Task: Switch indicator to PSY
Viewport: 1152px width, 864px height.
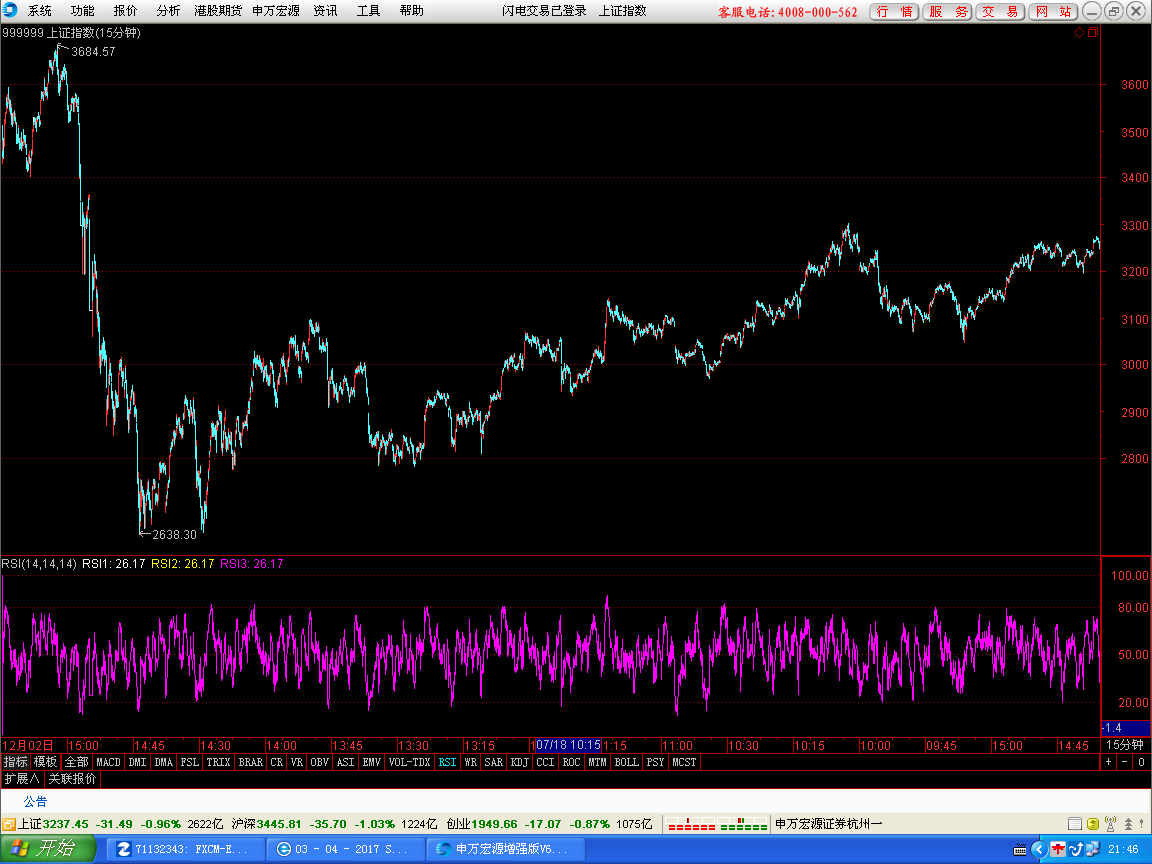Action: (x=655, y=762)
